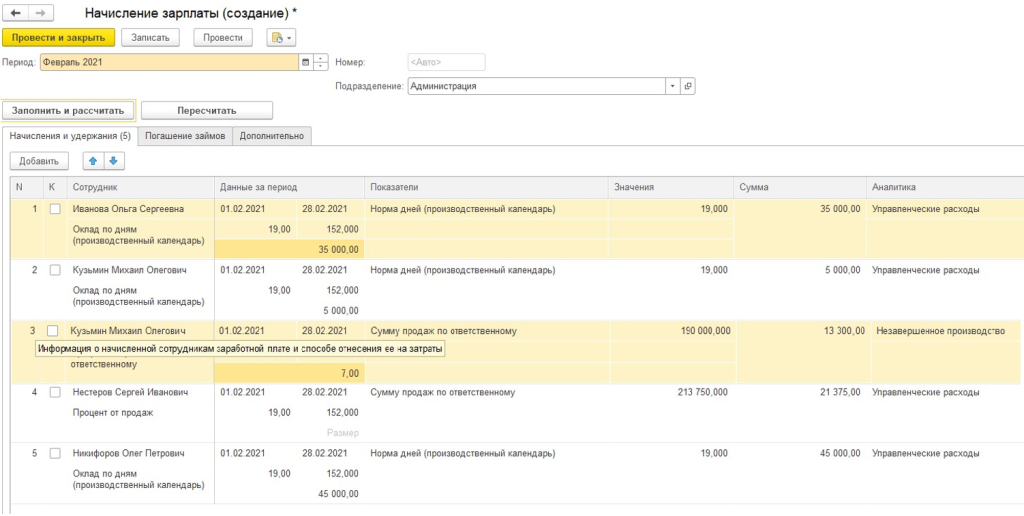Click the Записать button
Screen dimensions: 1024x516
(150, 38)
